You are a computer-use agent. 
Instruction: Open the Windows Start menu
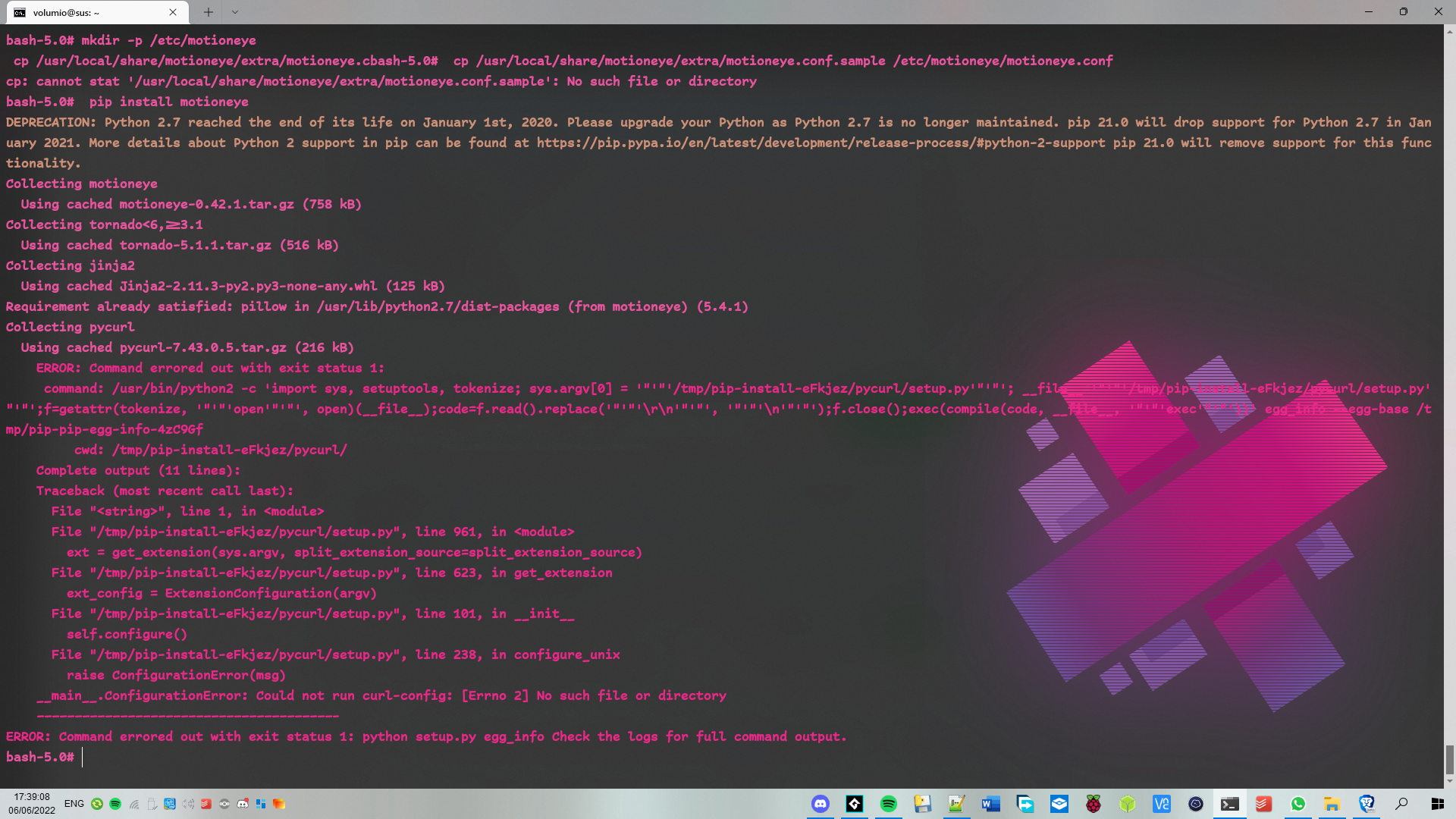click(x=1437, y=804)
